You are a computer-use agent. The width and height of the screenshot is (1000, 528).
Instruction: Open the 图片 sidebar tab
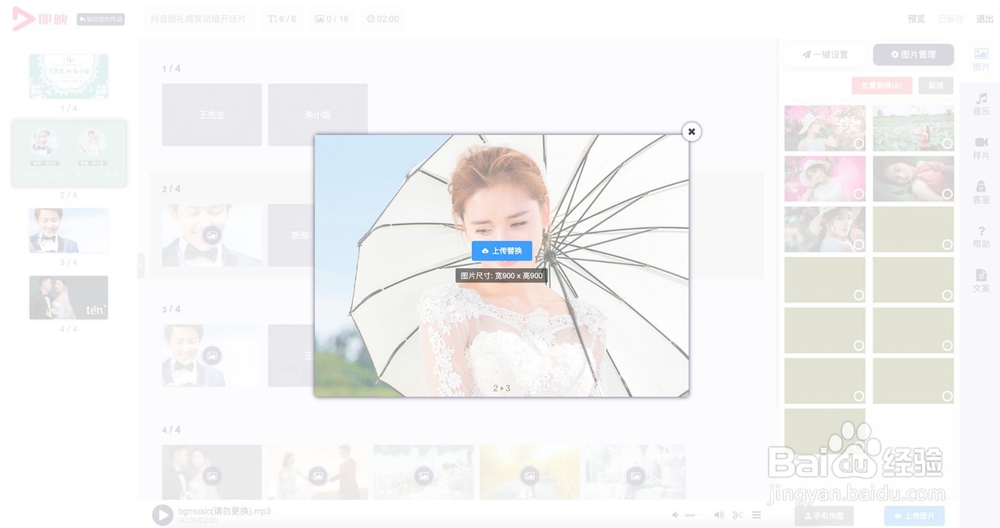click(x=981, y=60)
